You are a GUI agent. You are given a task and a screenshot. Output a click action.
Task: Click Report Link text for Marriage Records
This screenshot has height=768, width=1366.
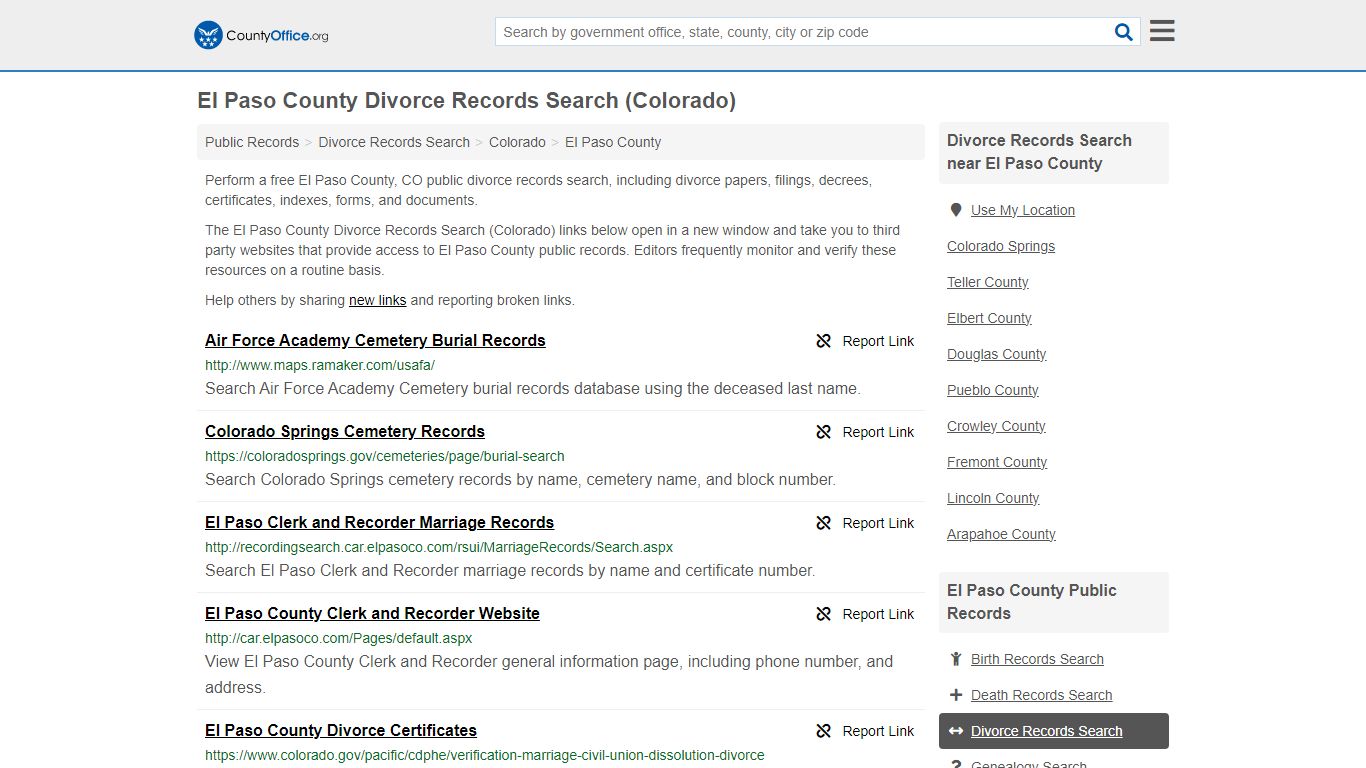click(x=878, y=523)
